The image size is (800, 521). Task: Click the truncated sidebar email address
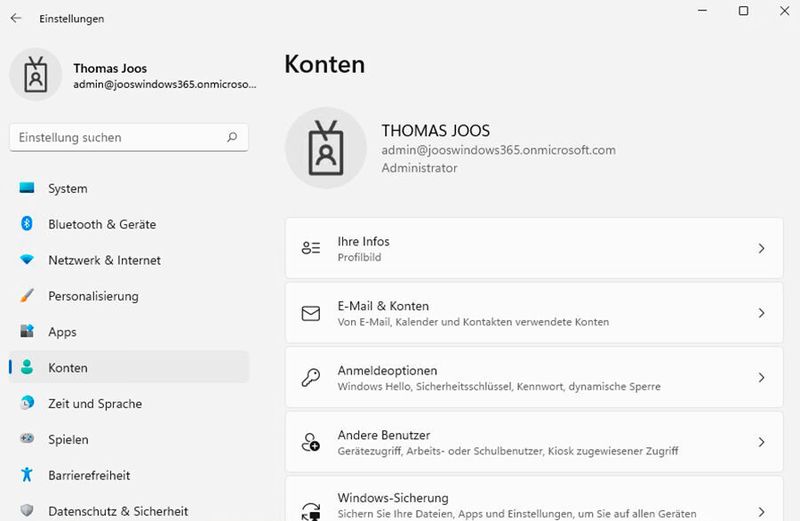165,84
